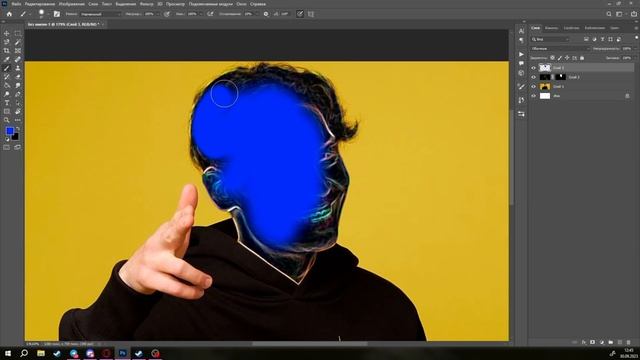The height and width of the screenshot is (360, 640).
Task: Click the layer opacity value field
Action: 627,49
